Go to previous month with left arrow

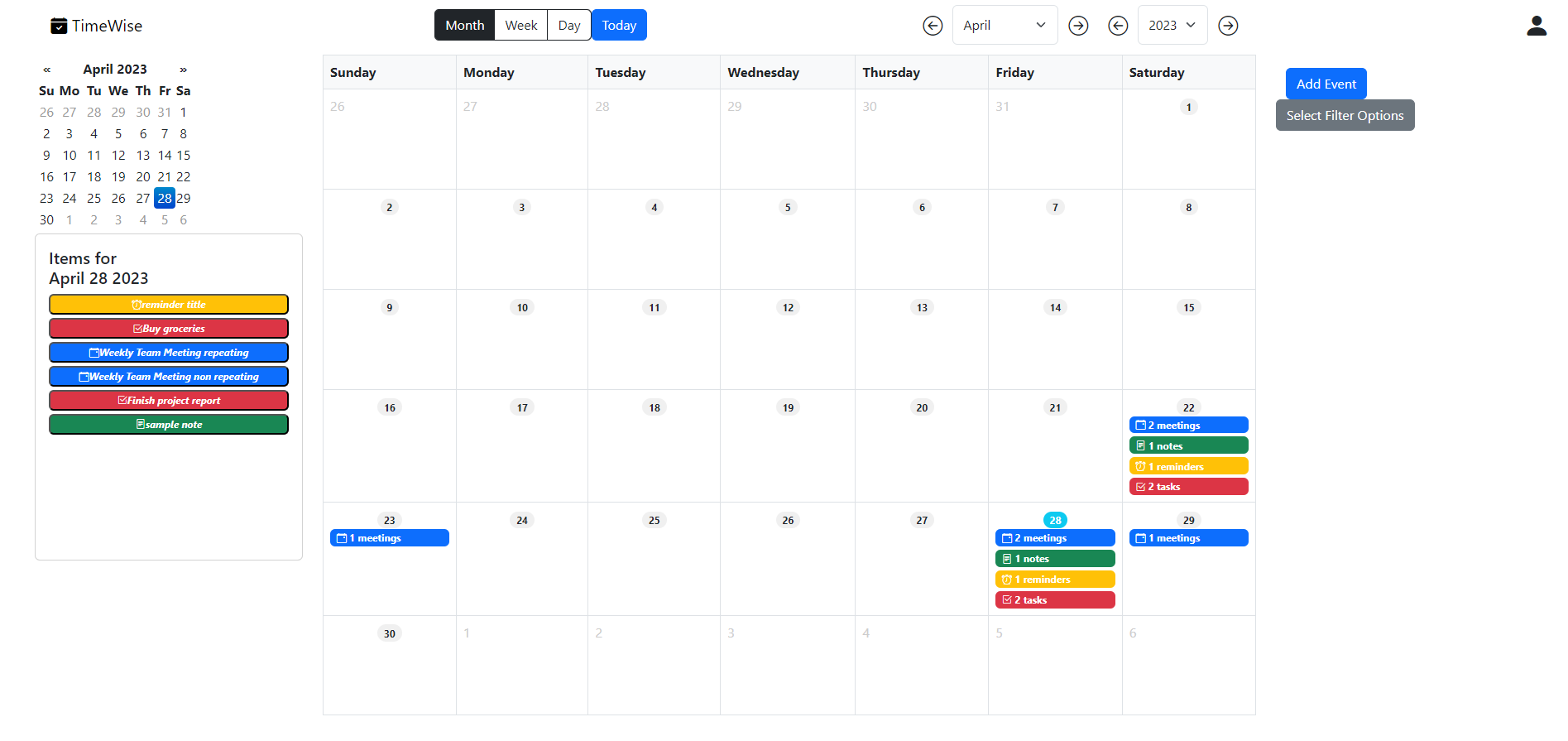click(x=933, y=26)
